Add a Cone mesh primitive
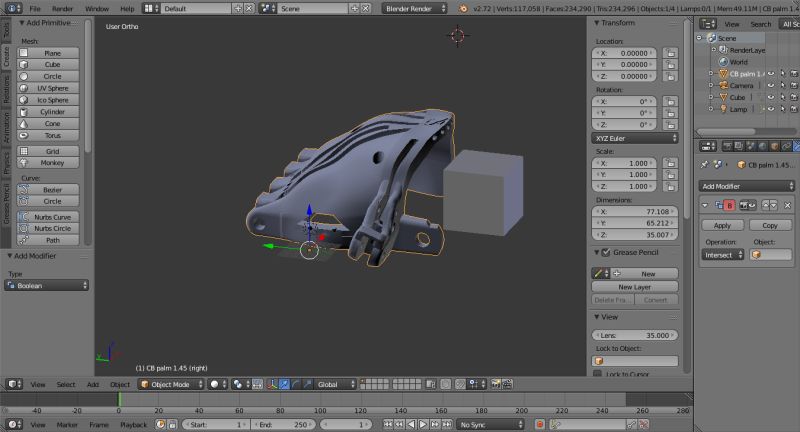Viewport: 800px width, 432px height. pyautogui.click(x=48, y=124)
